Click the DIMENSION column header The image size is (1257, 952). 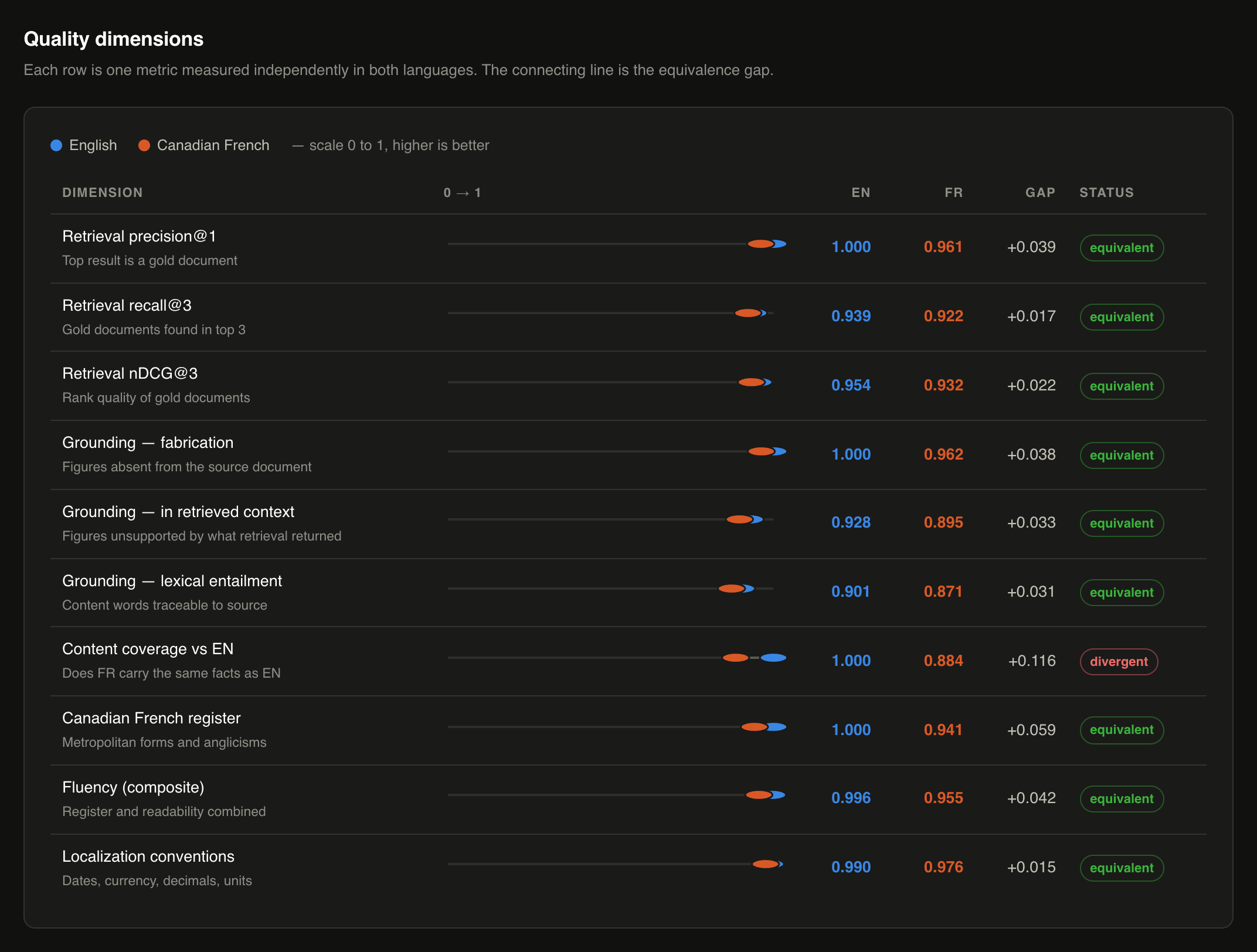103,192
